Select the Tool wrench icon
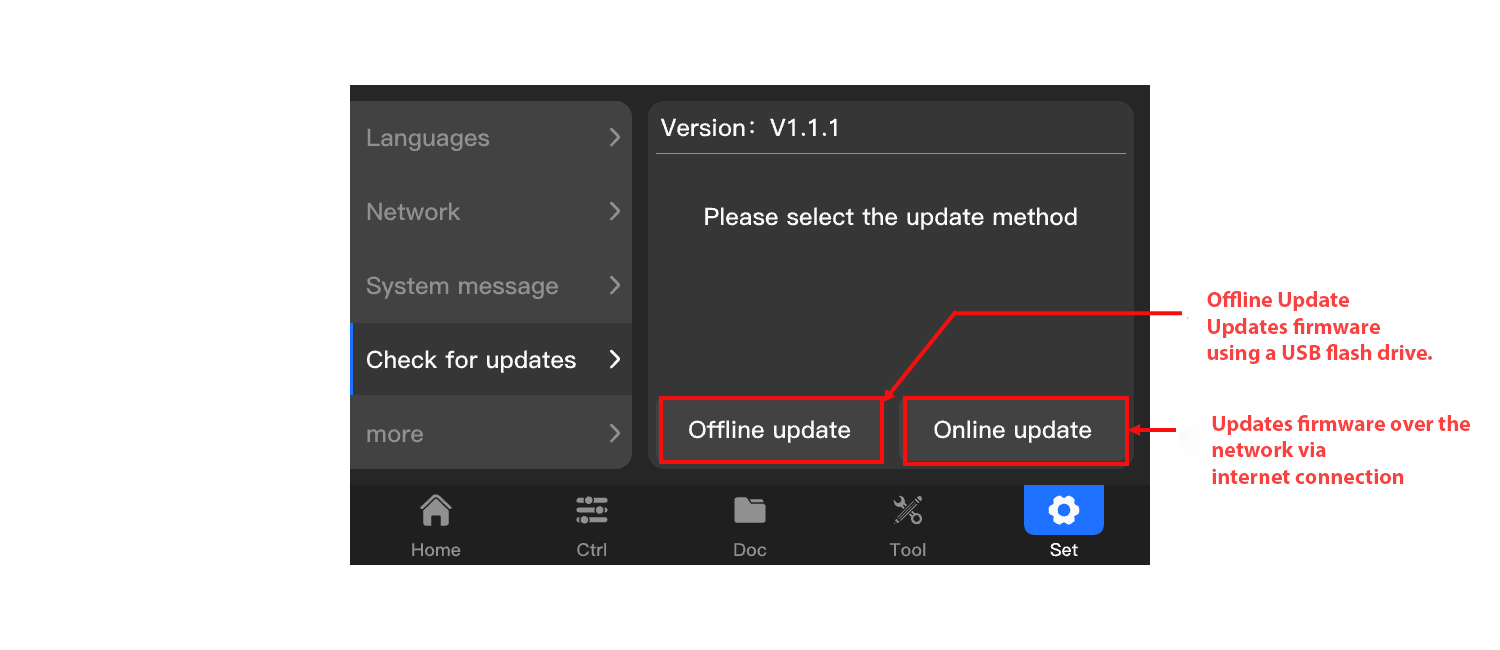1500x650 pixels. [907, 511]
